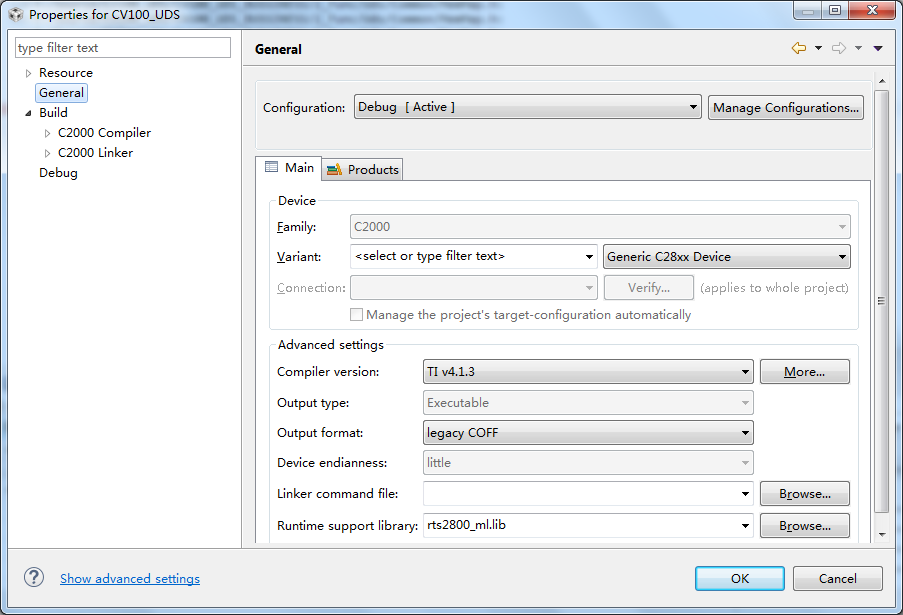Open the view menu triangle icon
This screenshot has height=615, width=903.
tap(878, 48)
